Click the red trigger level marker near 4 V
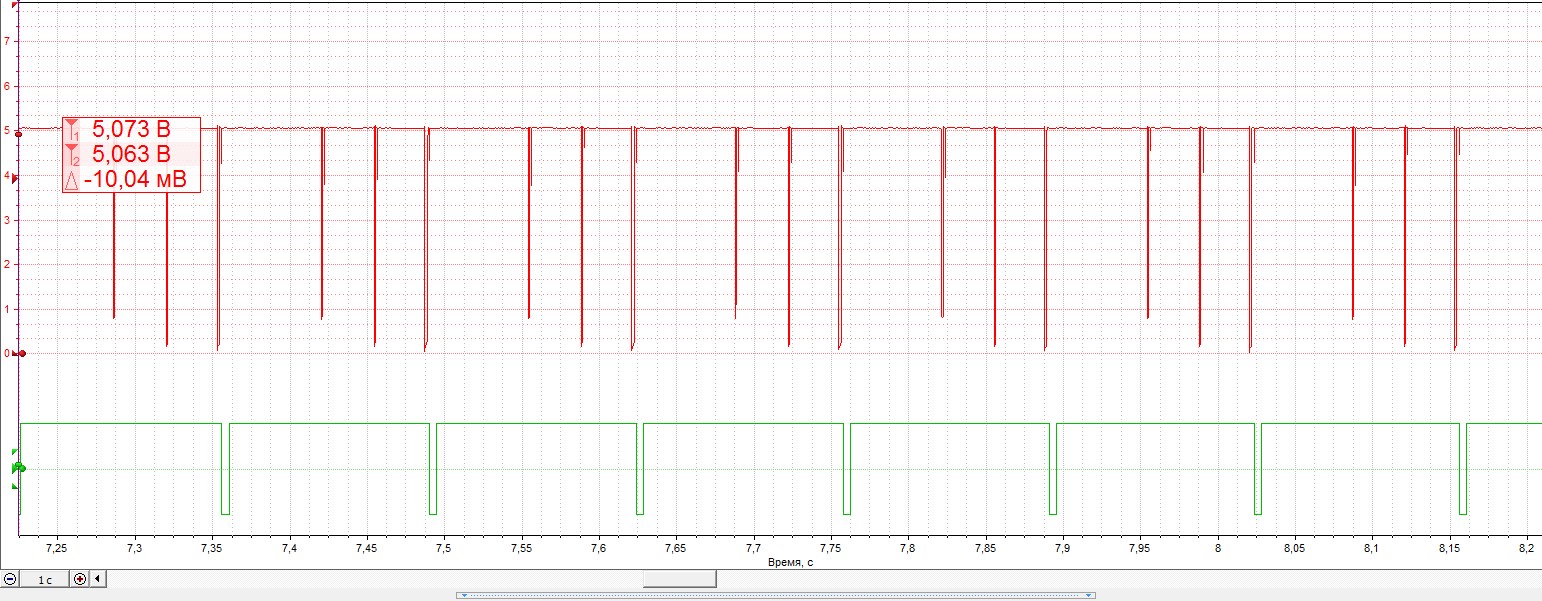The height and width of the screenshot is (601, 1542). (13, 178)
